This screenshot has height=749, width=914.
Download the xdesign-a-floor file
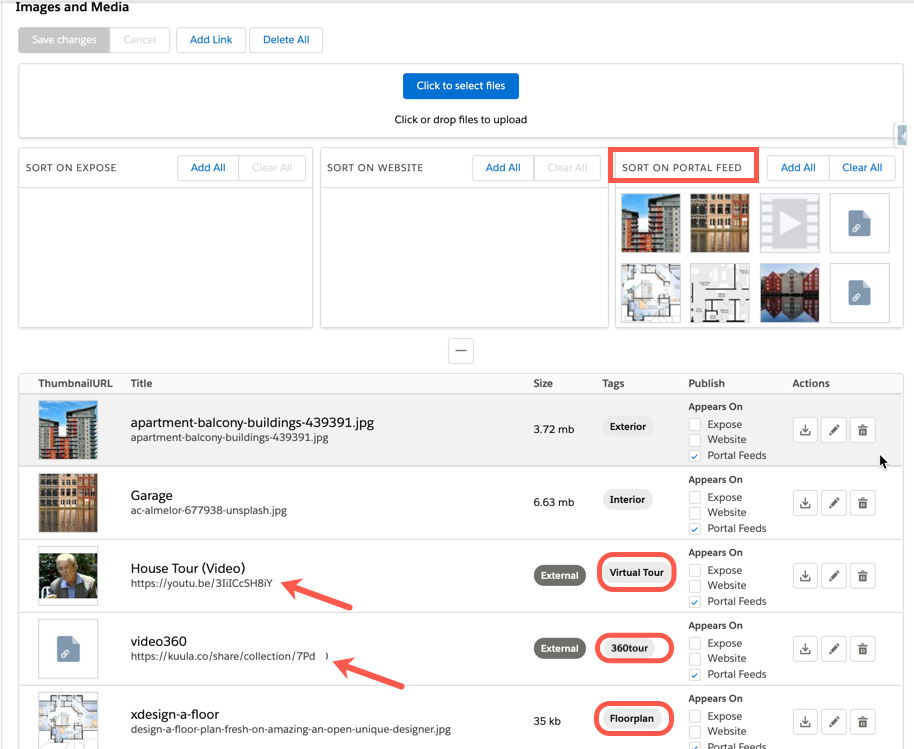click(805, 722)
